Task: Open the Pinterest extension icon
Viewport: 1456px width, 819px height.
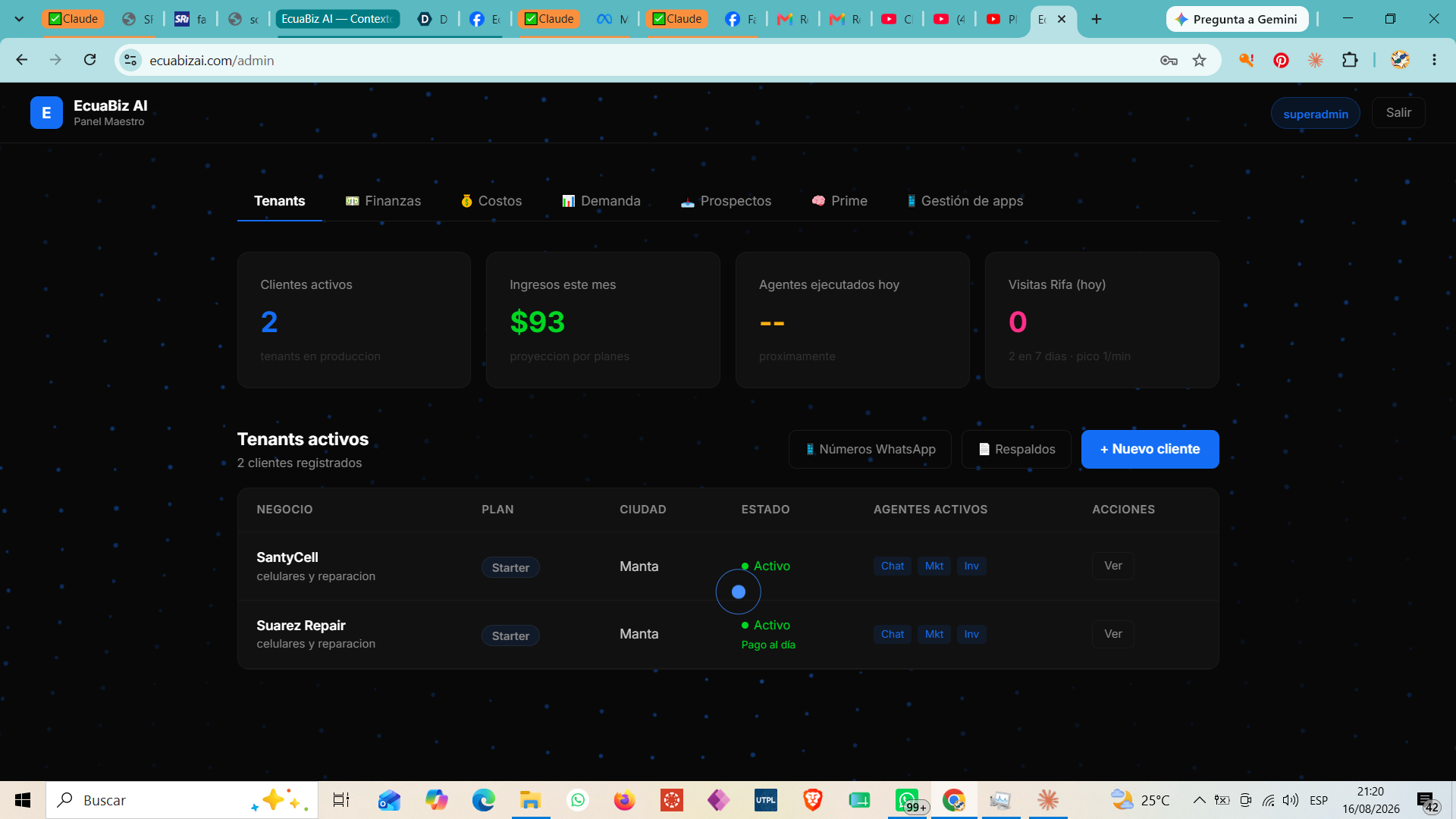Action: (x=1281, y=61)
